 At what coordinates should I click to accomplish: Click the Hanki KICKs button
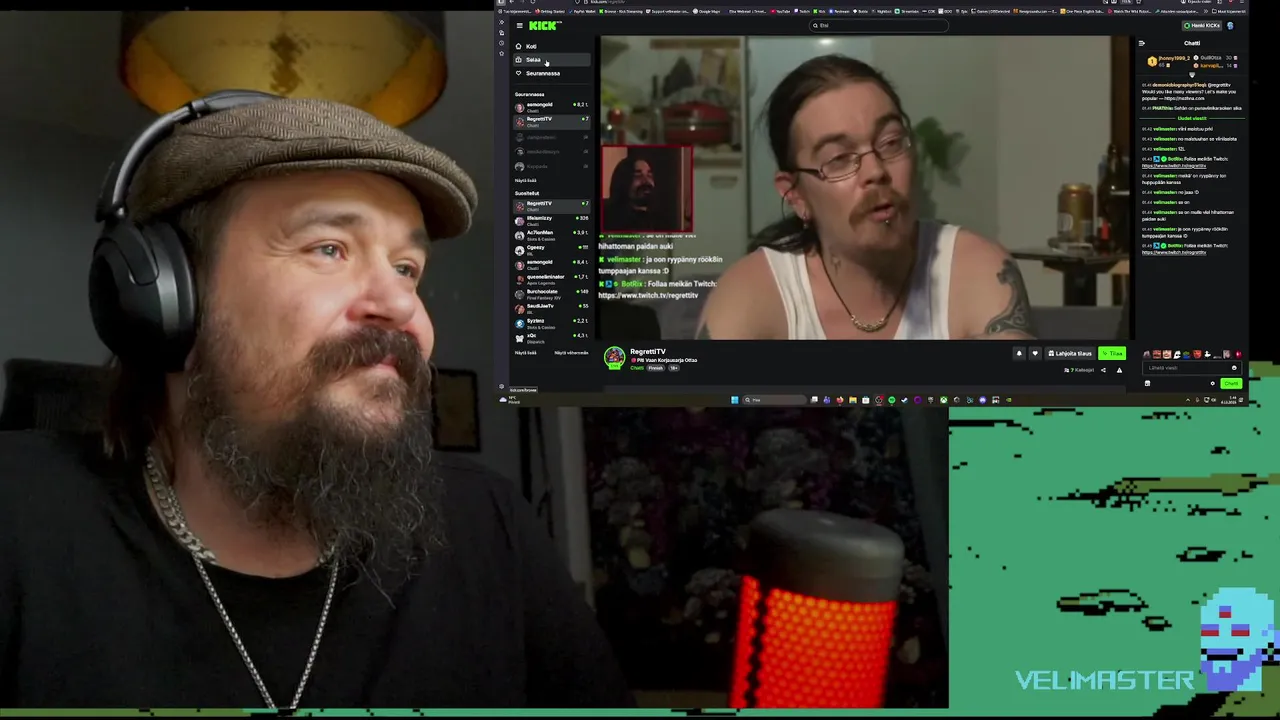[x=1201, y=25]
